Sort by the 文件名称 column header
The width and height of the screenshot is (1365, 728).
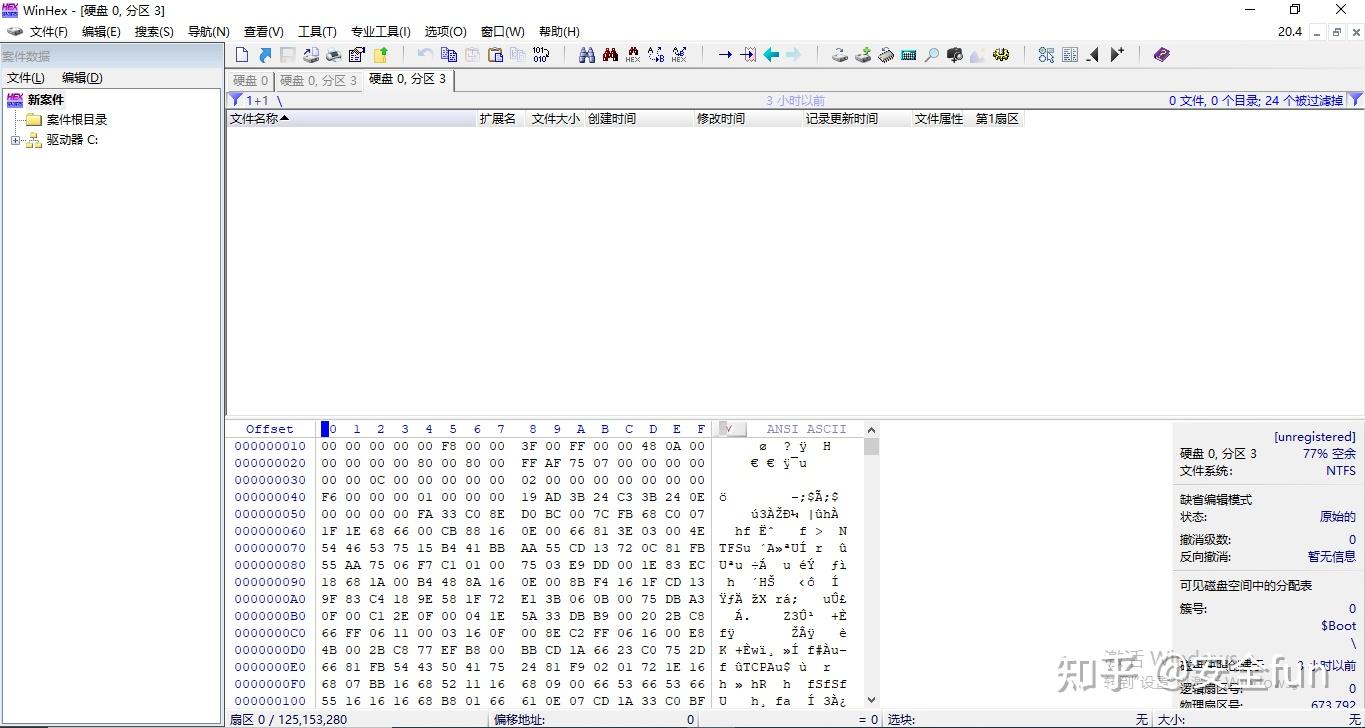coord(352,119)
